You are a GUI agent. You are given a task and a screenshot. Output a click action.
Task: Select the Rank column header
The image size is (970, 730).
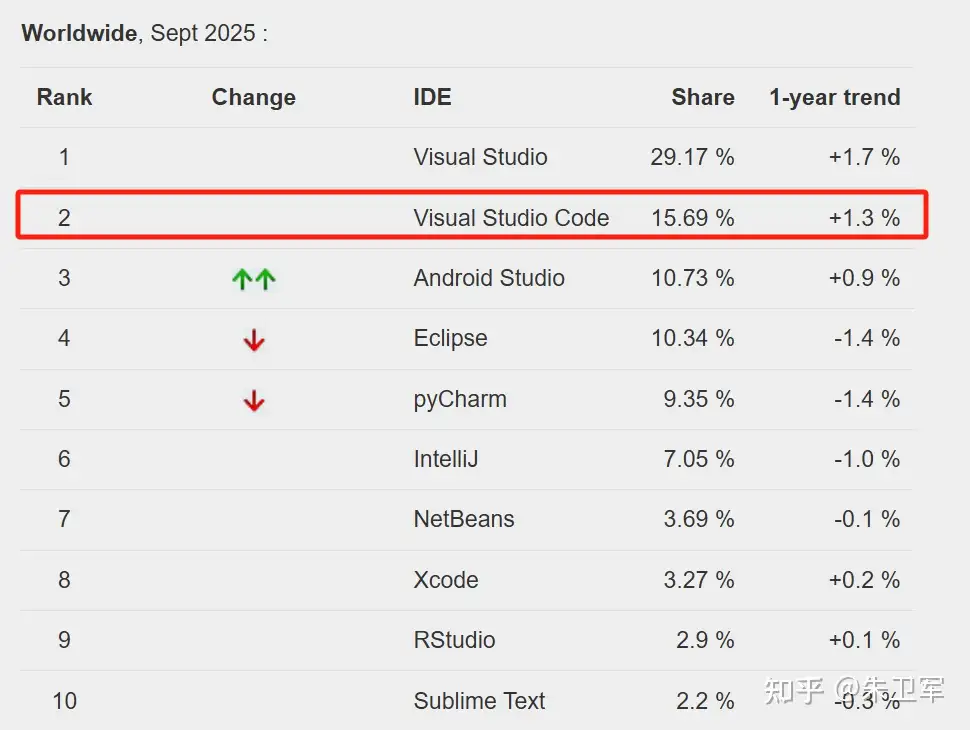[x=64, y=97]
